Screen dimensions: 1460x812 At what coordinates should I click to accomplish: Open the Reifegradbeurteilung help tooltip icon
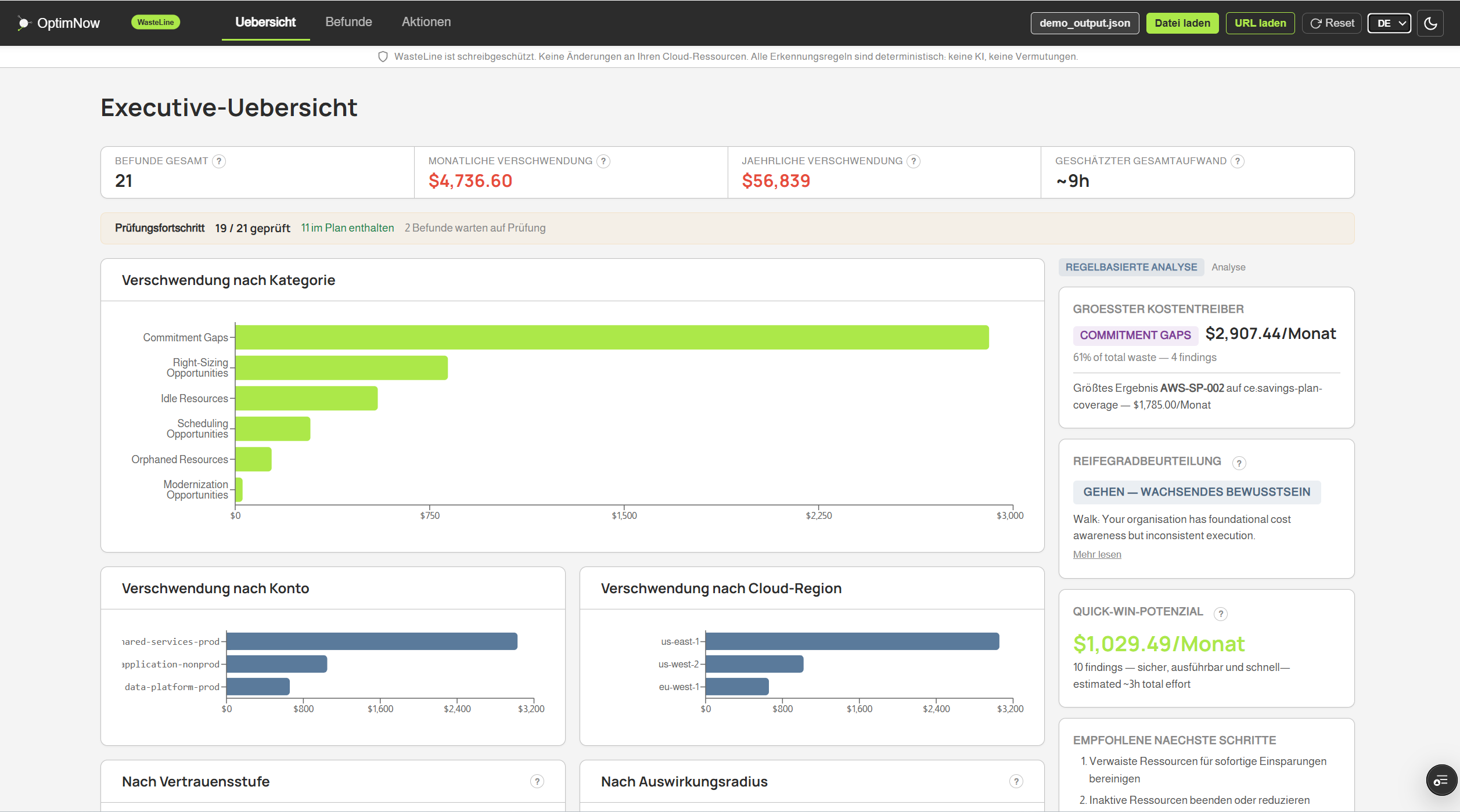point(1239,463)
